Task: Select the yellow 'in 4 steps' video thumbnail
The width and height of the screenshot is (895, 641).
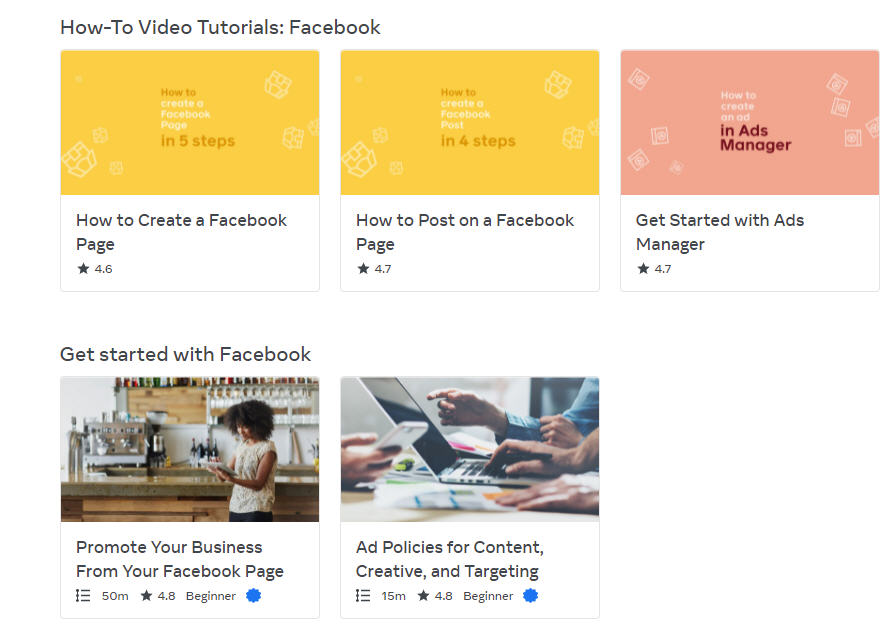Action: point(470,123)
